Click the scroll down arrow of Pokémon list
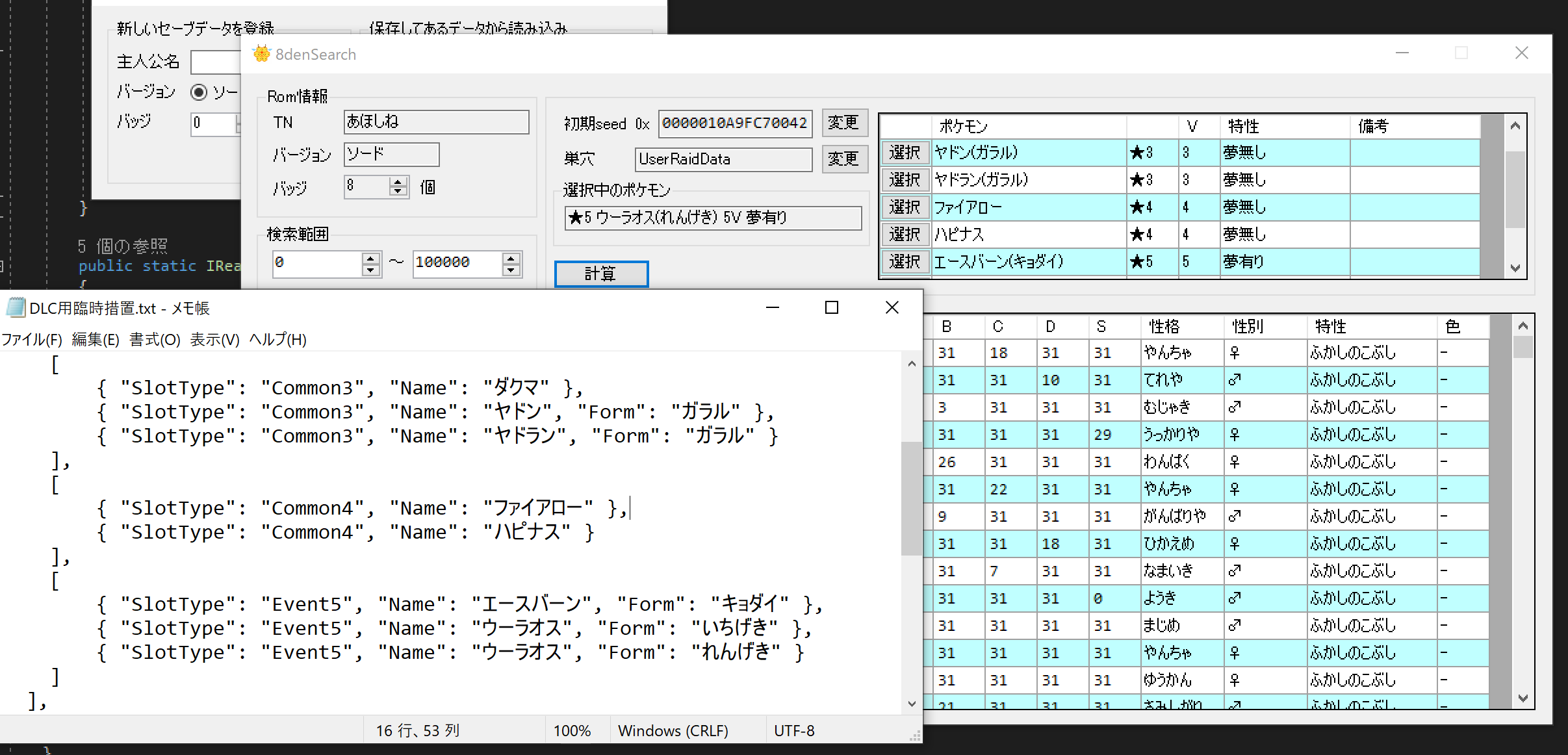This screenshot has width=1568, height=755. tap(1515, 268)
